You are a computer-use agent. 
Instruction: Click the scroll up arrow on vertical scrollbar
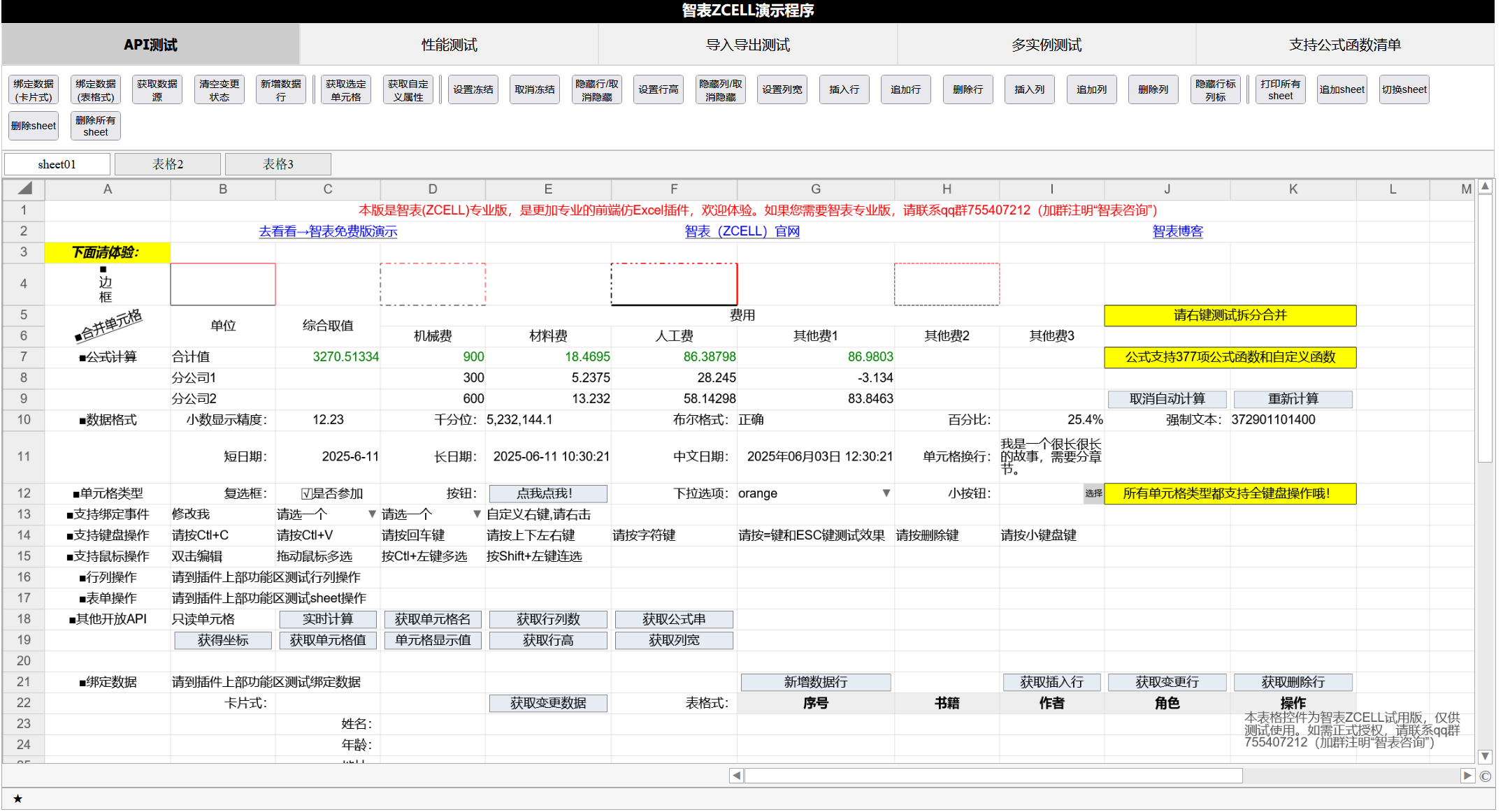(1485, 187)
